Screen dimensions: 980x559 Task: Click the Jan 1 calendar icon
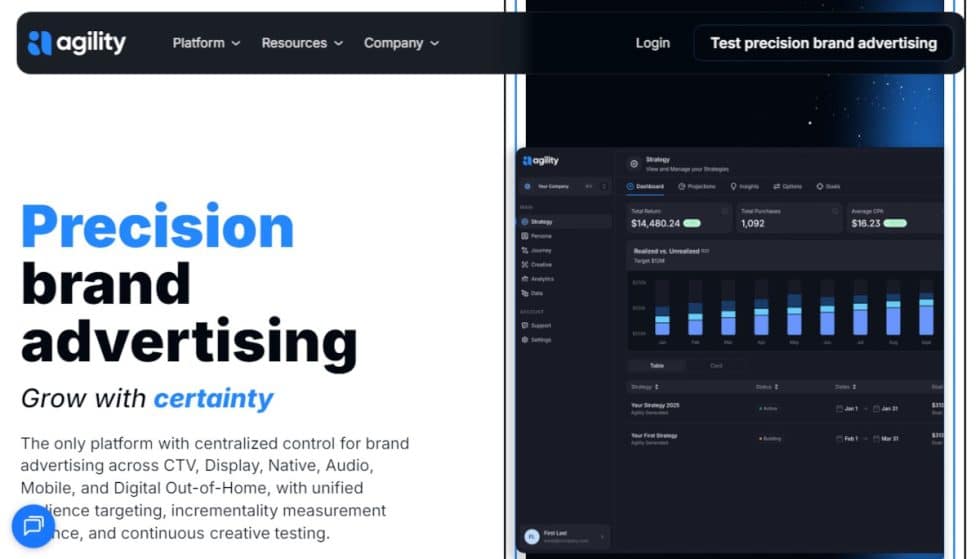tap(839, 408)
